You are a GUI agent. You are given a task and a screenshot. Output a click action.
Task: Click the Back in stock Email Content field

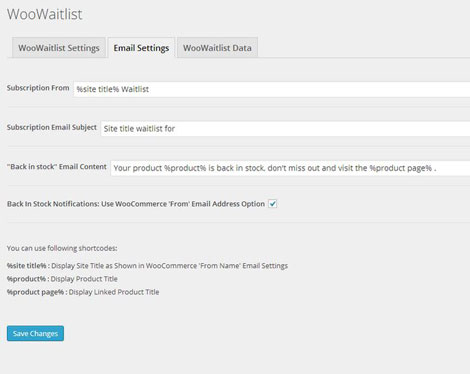[290, 168]
